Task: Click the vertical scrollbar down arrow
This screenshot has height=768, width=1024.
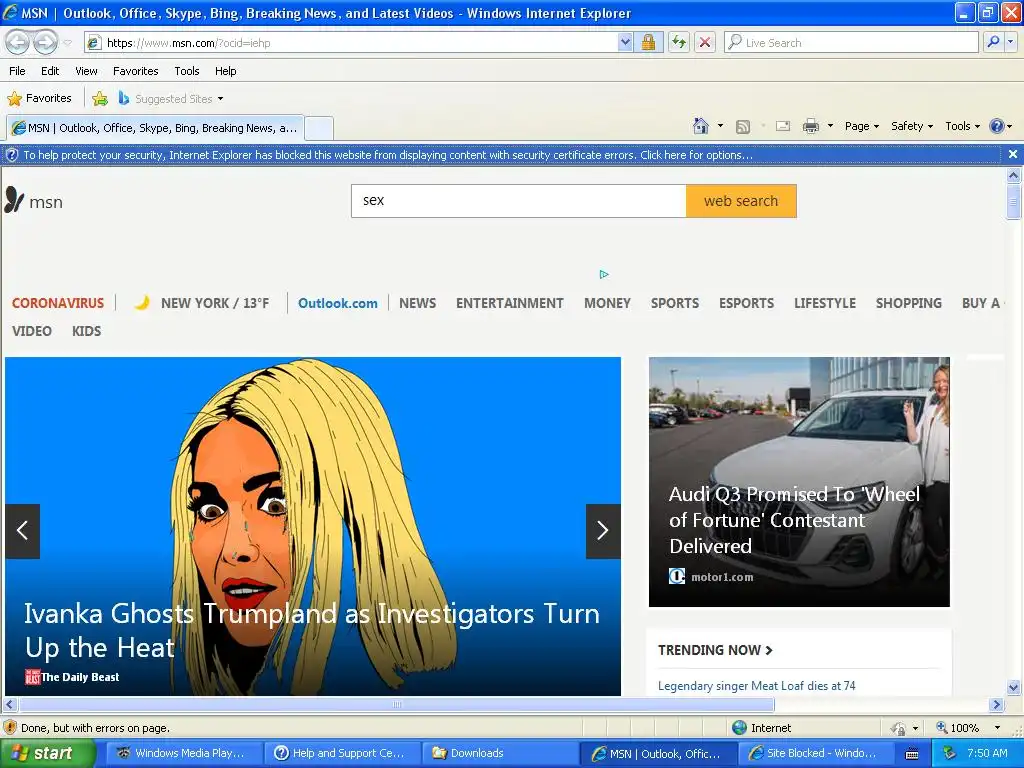Action: (x=1014, y=686)
